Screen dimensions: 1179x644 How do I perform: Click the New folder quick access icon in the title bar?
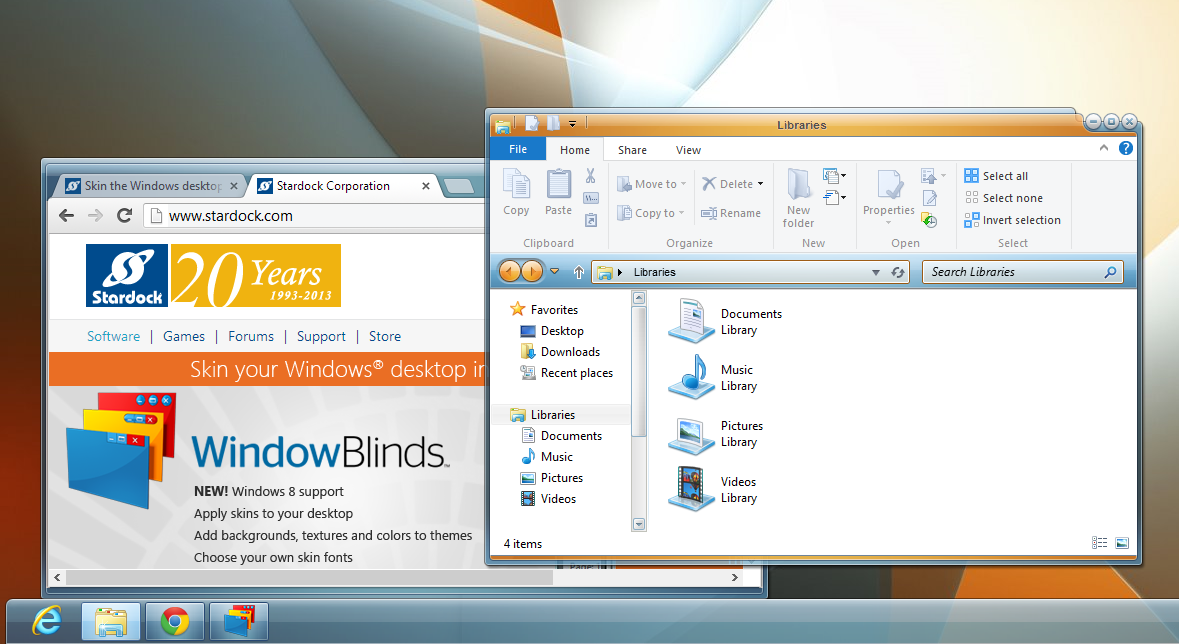click(553, 123)
